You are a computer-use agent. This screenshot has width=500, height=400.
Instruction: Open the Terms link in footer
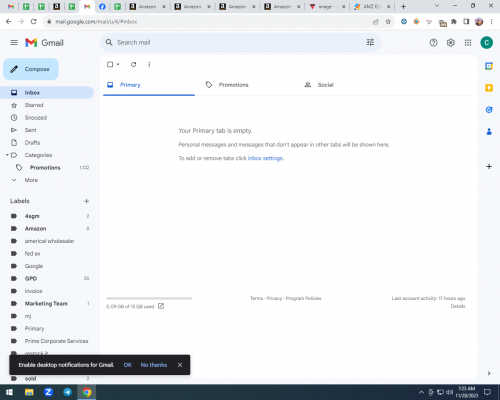click(x=256, y=298)
